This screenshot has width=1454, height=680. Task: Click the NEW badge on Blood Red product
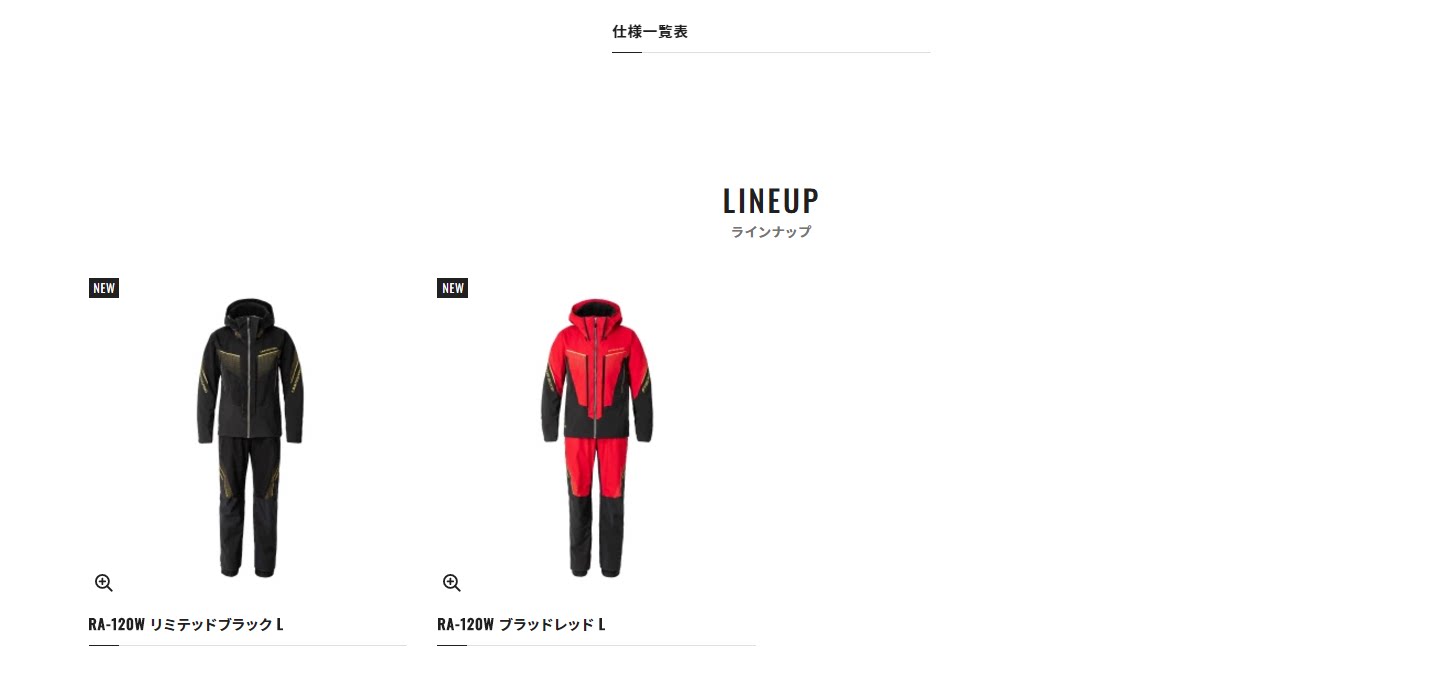453,288
